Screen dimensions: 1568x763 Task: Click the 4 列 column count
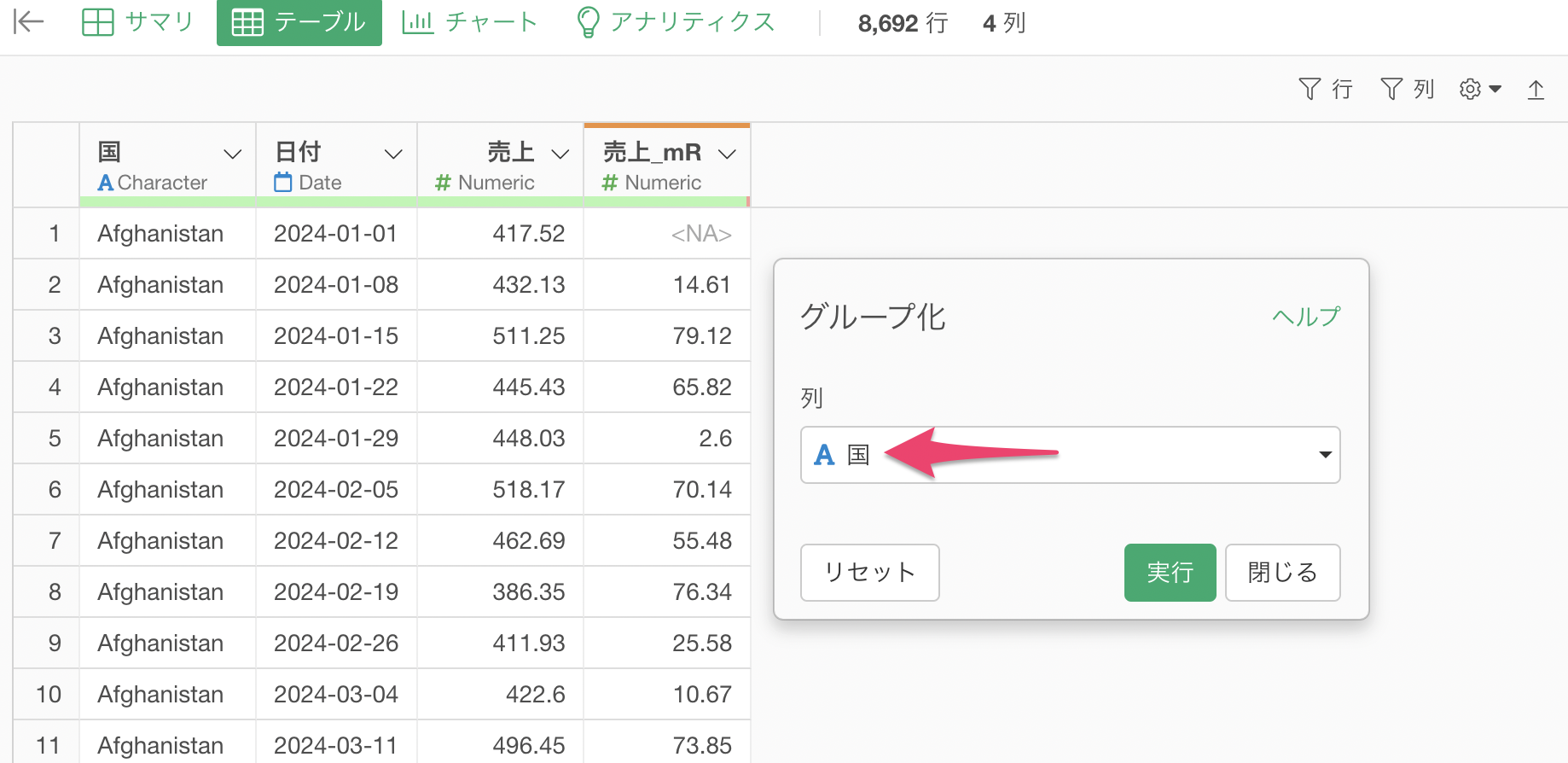(1004, 23)
